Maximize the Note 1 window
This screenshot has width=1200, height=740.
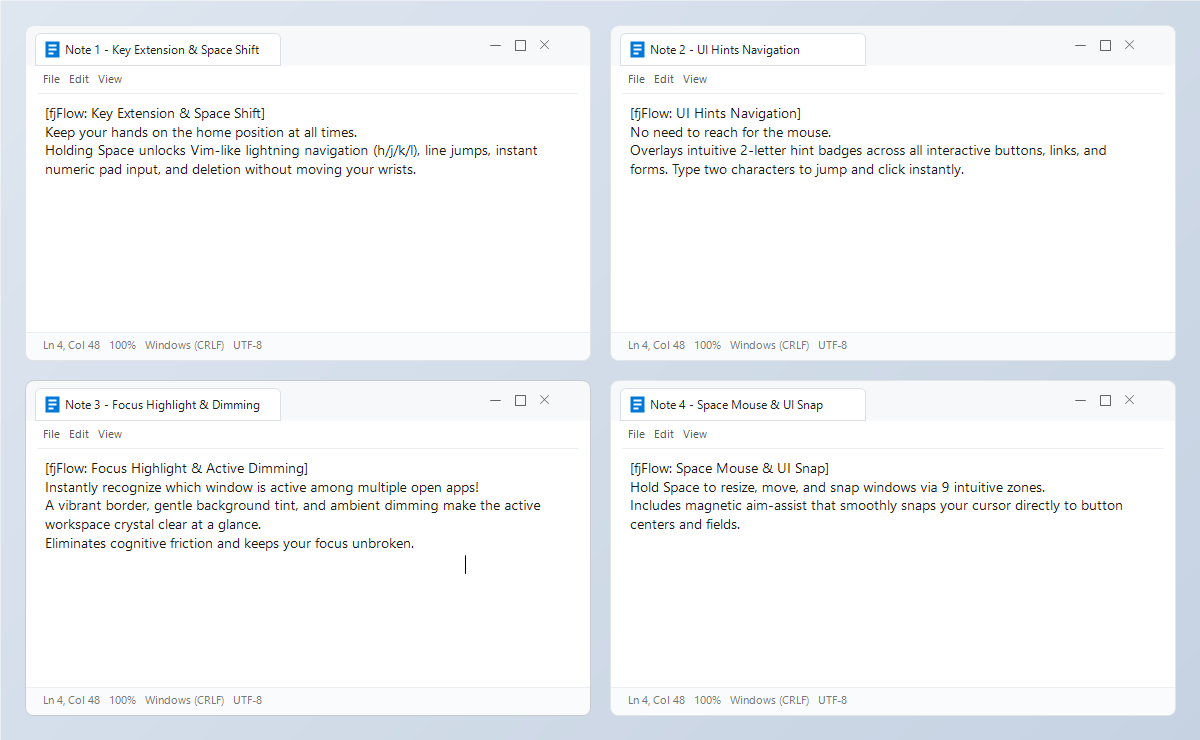[520, 45]
